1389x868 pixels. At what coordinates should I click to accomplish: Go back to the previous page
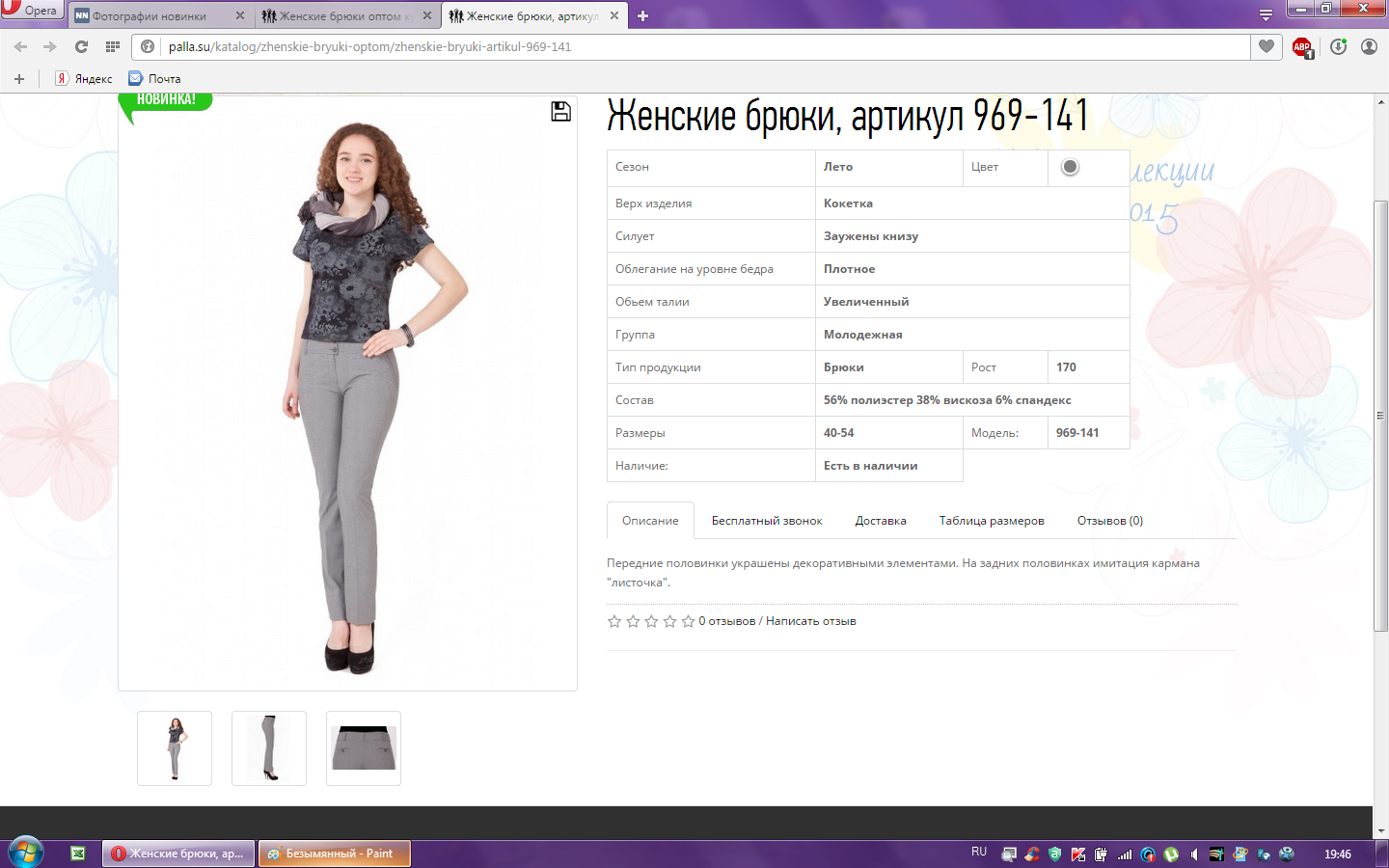point(20,46)
